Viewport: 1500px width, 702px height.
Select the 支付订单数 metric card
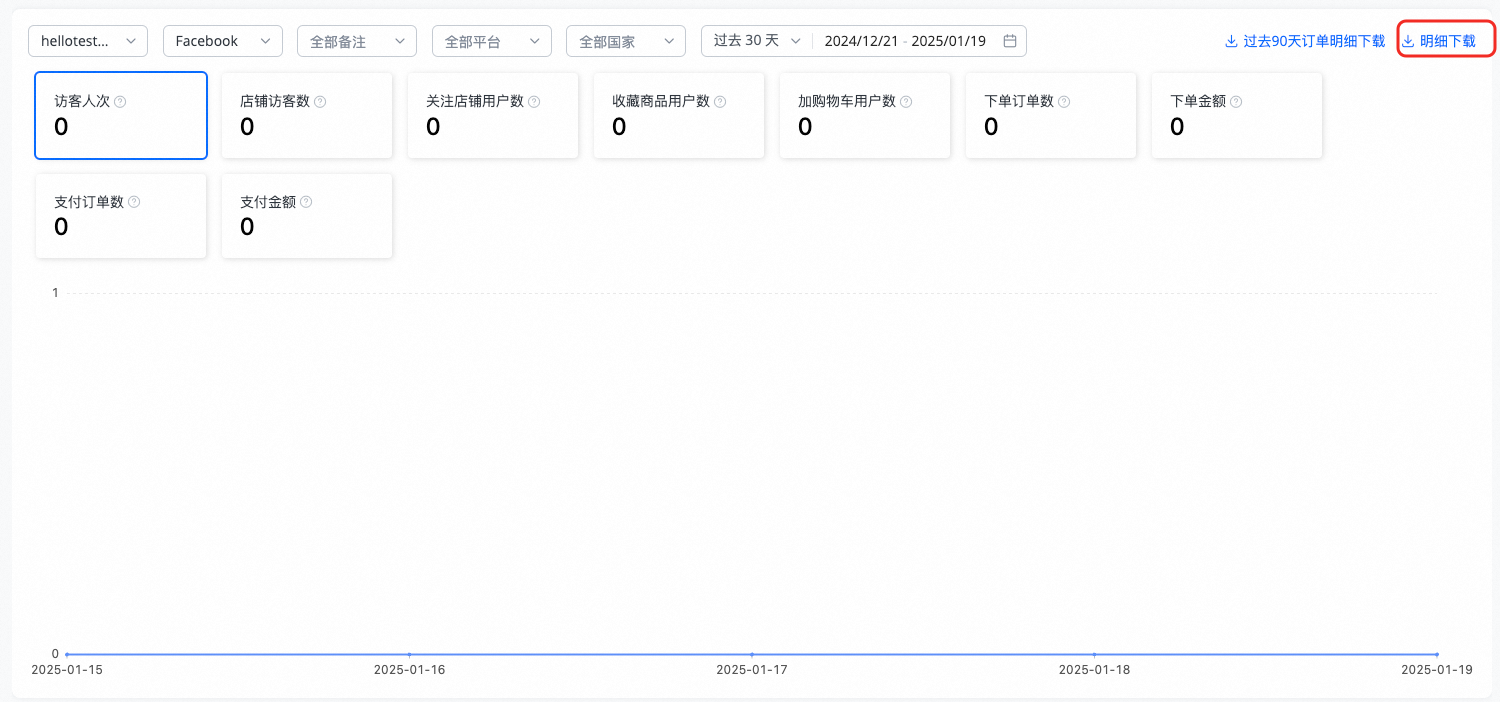coord(121,216)
